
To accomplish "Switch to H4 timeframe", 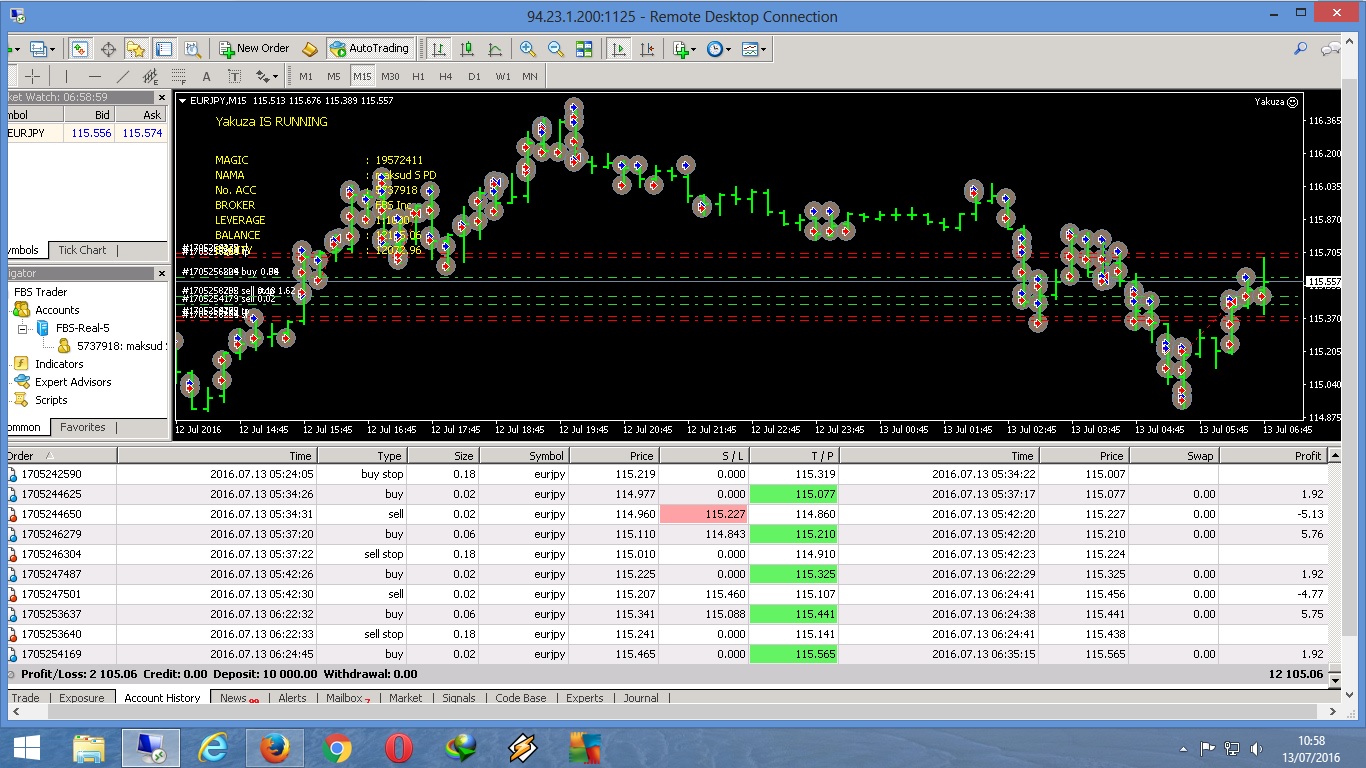I will coord(446,76).
